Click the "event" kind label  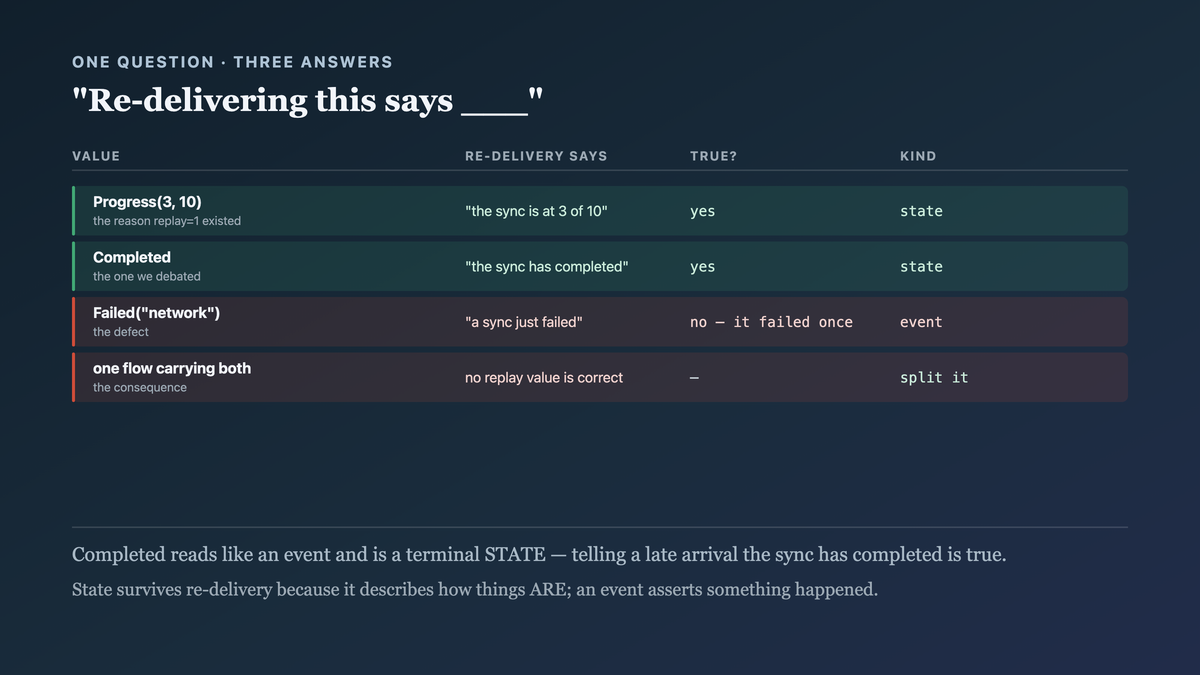921,322
